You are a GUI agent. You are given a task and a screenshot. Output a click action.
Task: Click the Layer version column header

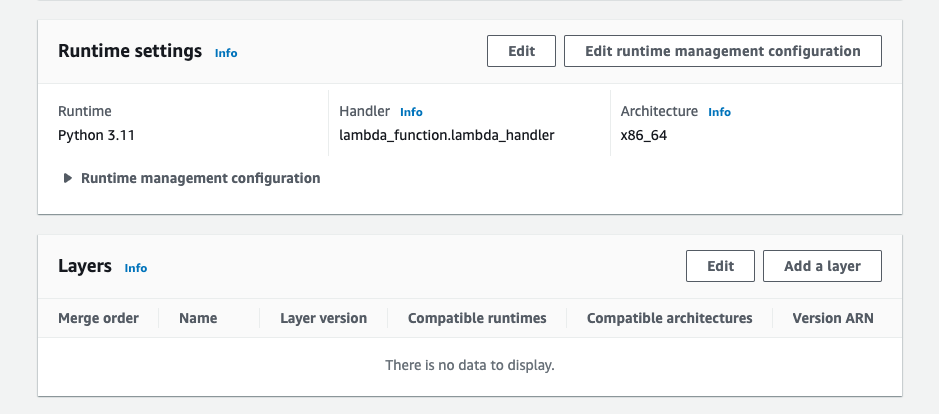[323, 318]
